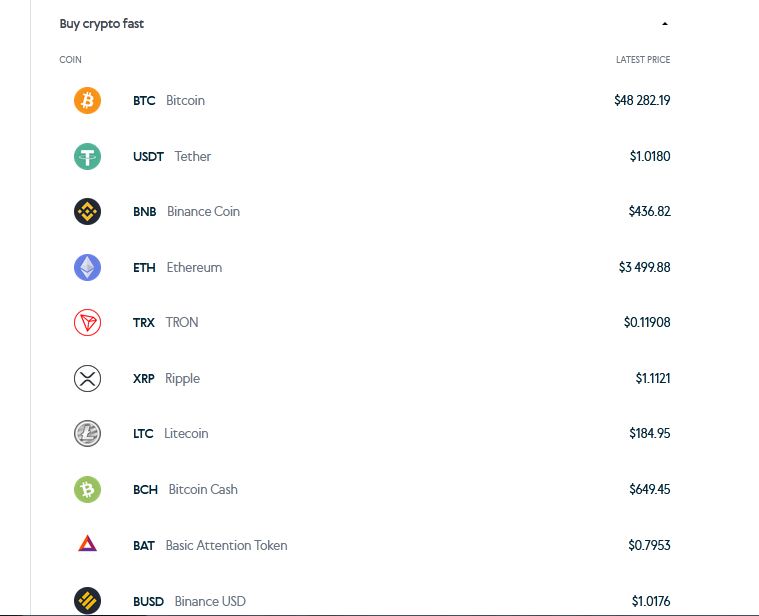Click the Ethereum diamond icon

(87, 267)
